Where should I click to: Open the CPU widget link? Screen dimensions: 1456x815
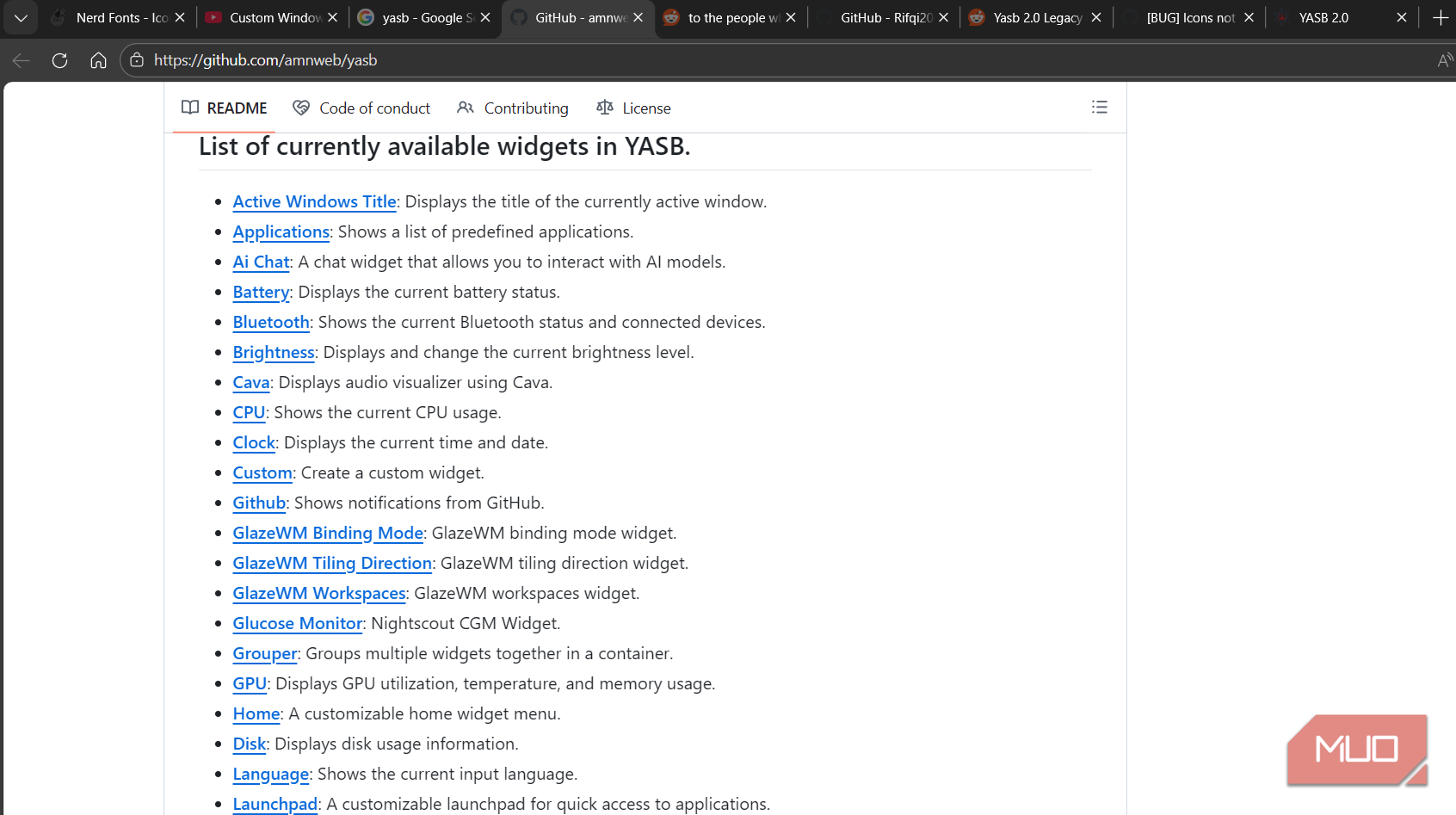(x=249, y=412)
